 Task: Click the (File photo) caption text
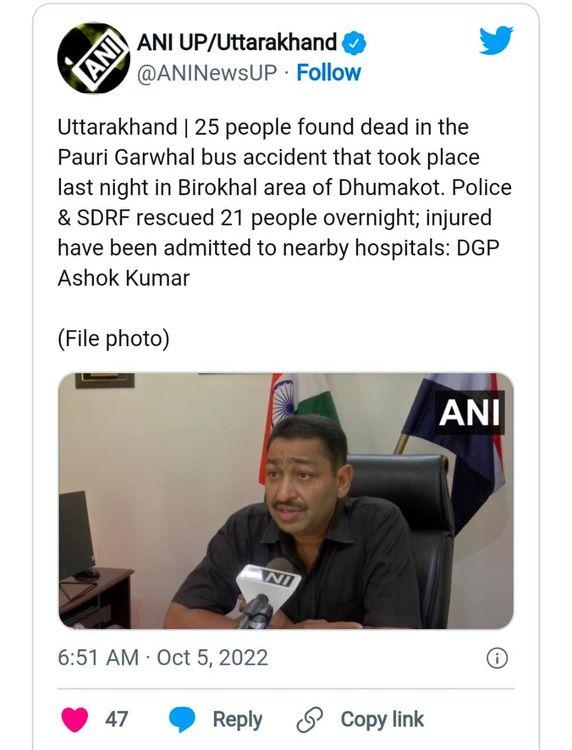[x=114, y=339]
